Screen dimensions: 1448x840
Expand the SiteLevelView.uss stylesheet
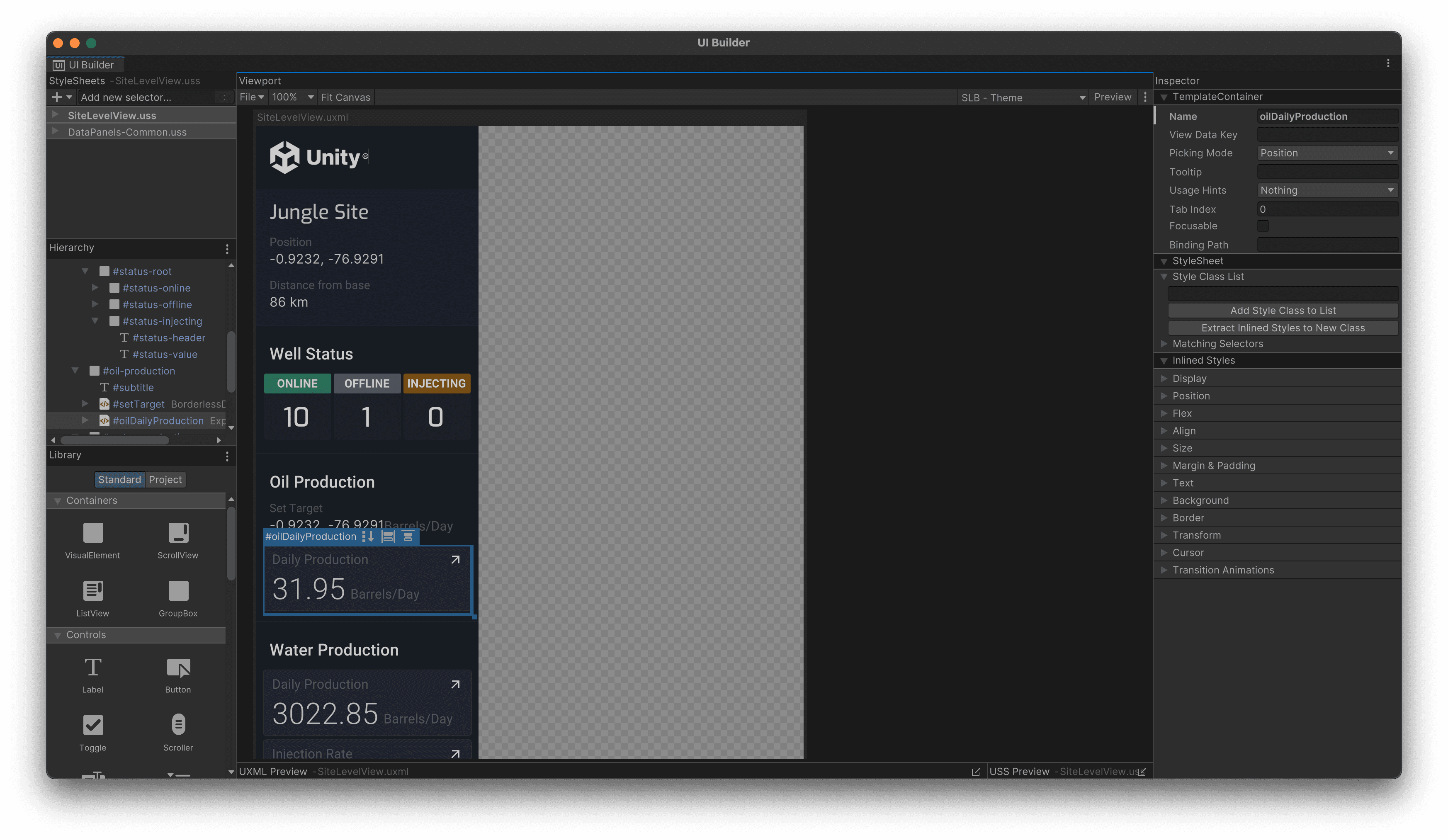(56, 115)
